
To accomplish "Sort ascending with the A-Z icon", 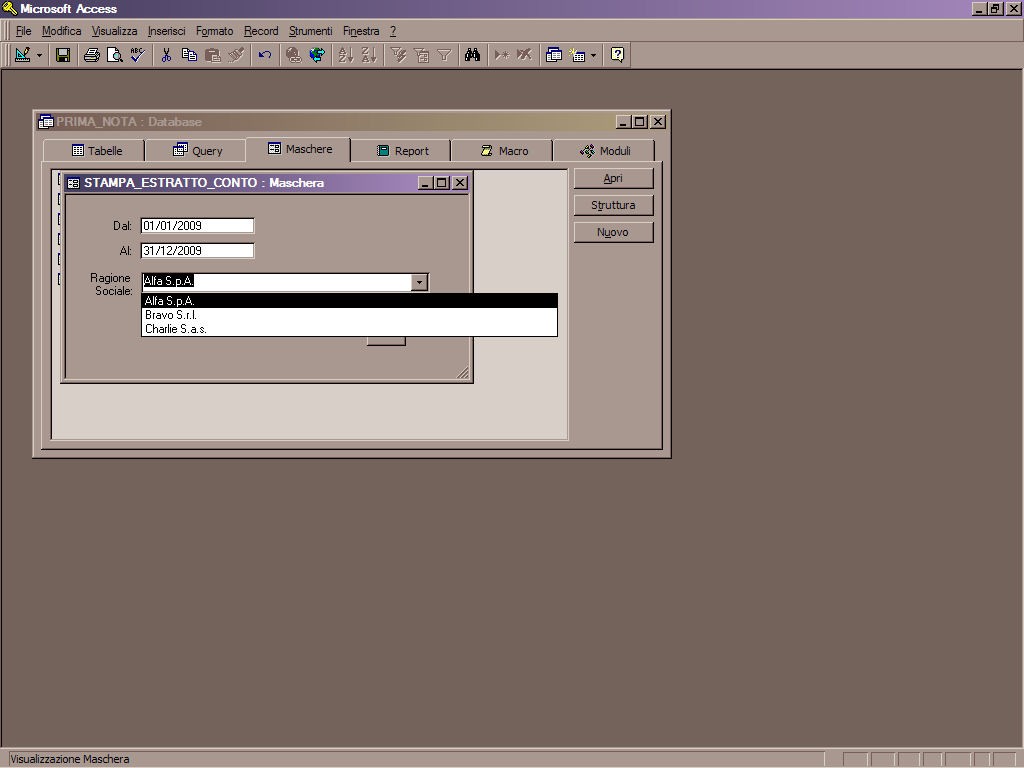I will coord(346,55).
